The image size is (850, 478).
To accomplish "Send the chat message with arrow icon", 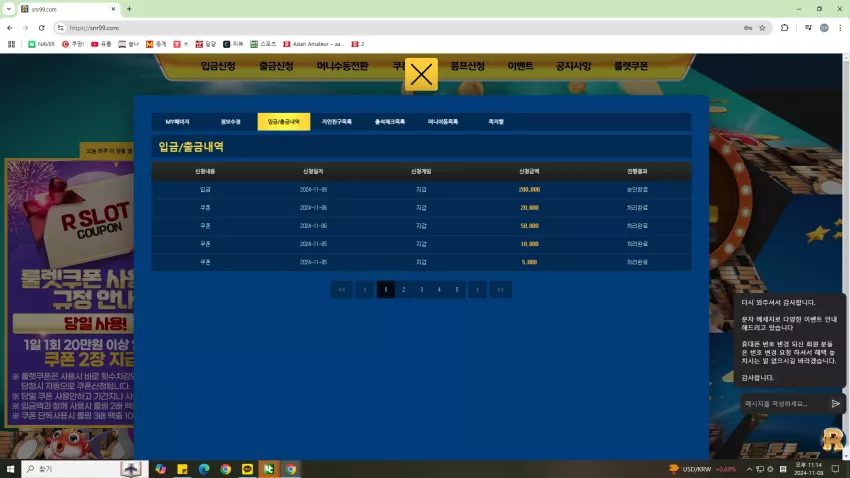I will pyautogui.click(x=835, y=404).
